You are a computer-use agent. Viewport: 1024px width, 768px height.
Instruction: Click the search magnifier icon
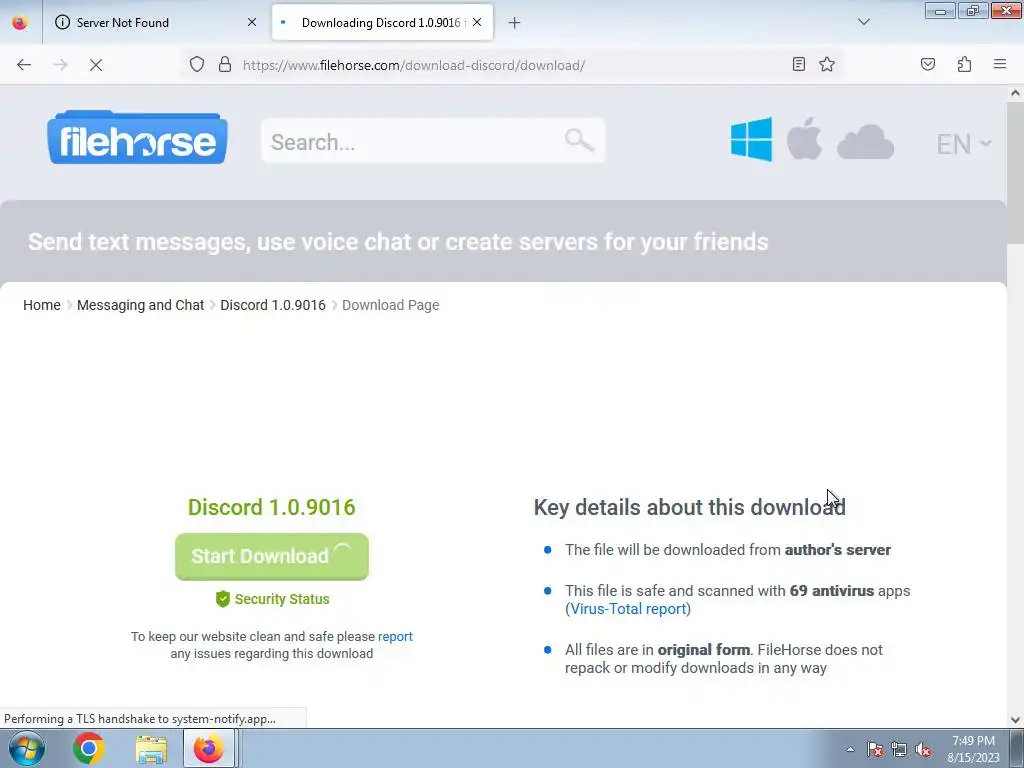(x=579, y=140)
